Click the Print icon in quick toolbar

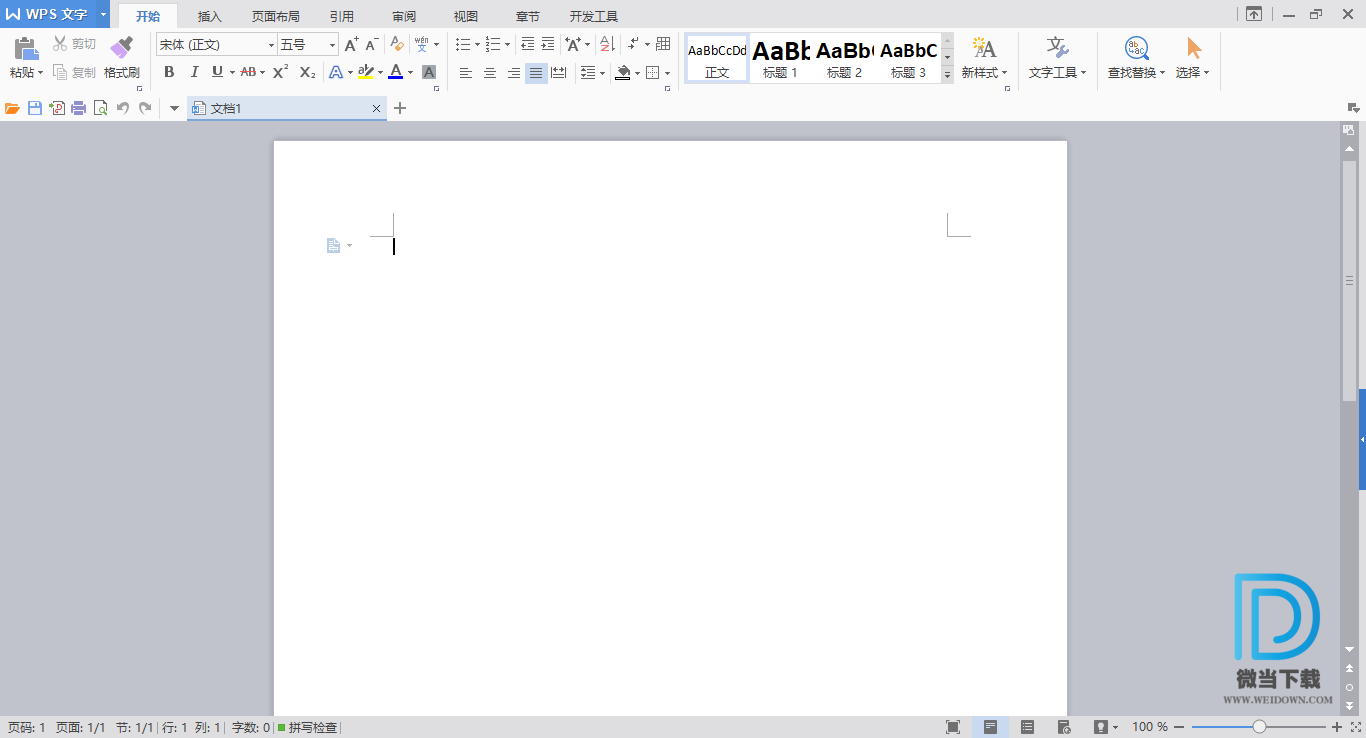click(79, 108)
